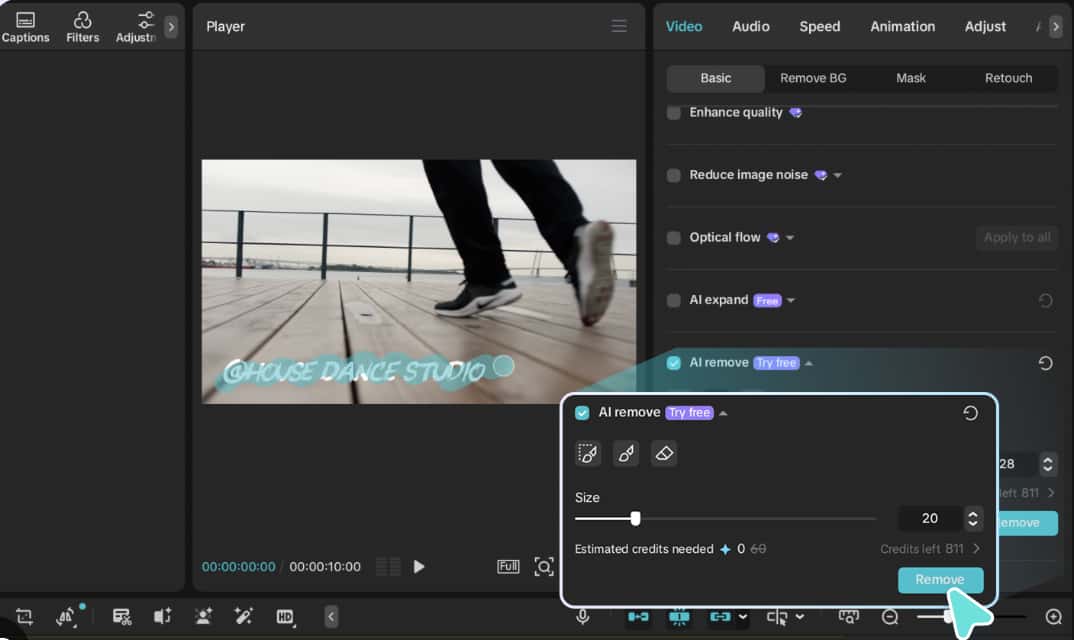Select the Basic sub-tab
The height and width of the screenshot is (640, 1074).
tap(715, 78)
